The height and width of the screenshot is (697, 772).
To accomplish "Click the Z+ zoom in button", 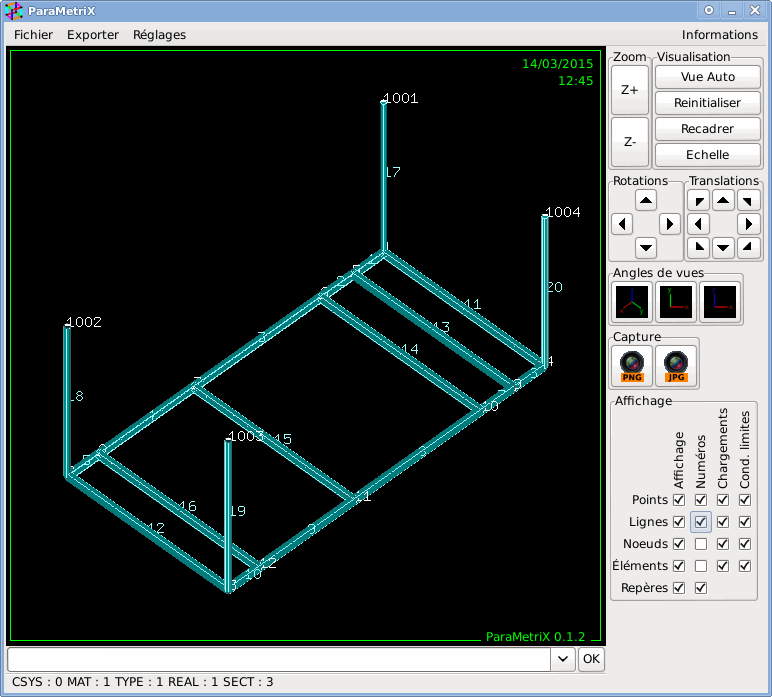I will 630,90.
